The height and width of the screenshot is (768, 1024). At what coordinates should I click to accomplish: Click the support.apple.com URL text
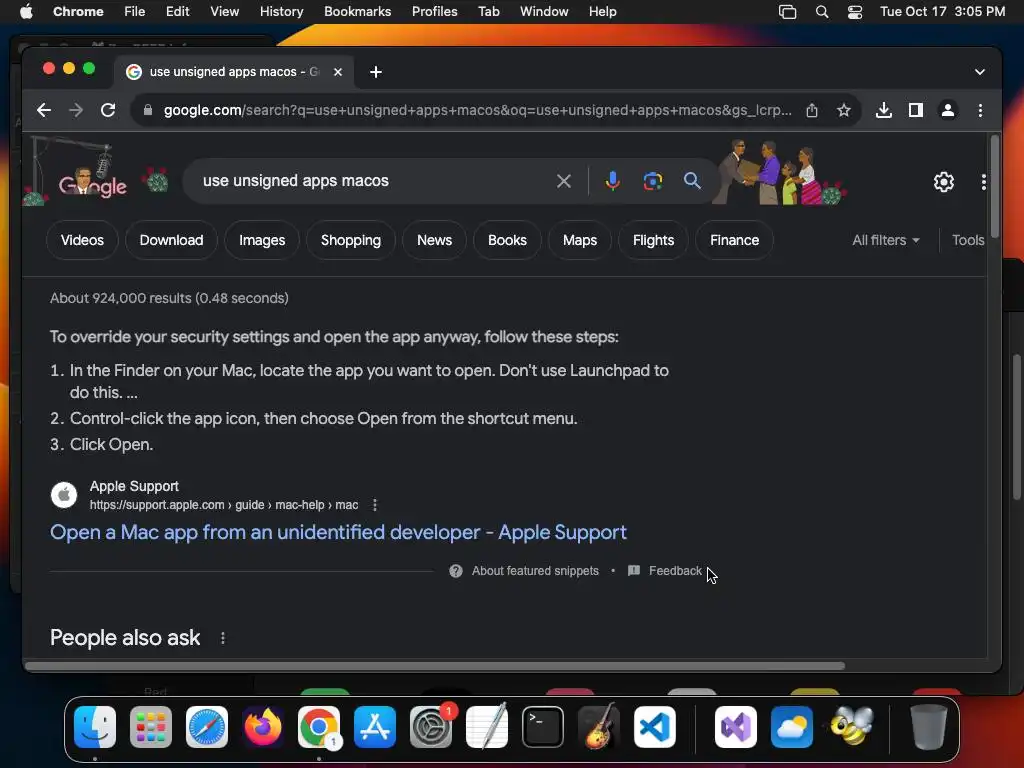click(224, 505)
